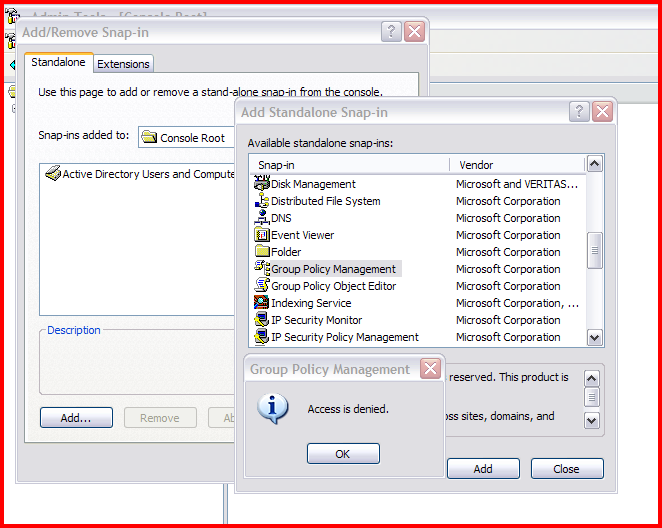Select the IP Security Monitor row text
This screenshot has width=662, height=528.
coord(316,320)
